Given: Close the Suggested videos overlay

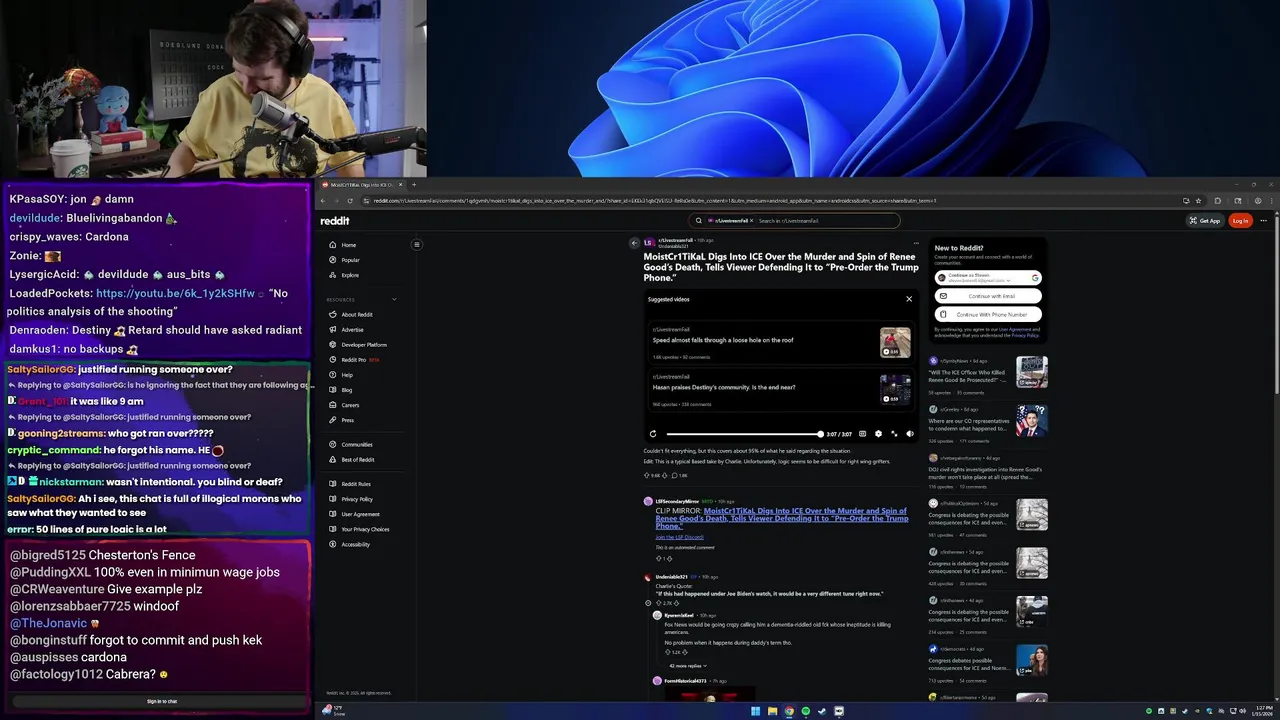Looking at the screenshot, I should 909,299.
